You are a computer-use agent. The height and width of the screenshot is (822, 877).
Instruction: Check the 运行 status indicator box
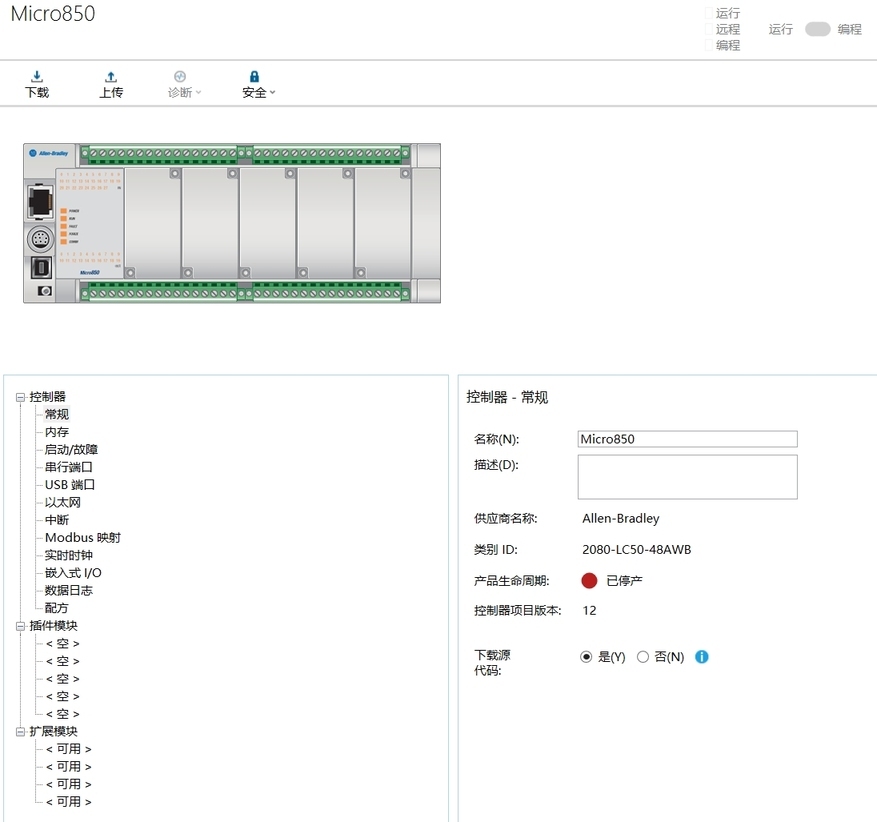click(709, 13)
